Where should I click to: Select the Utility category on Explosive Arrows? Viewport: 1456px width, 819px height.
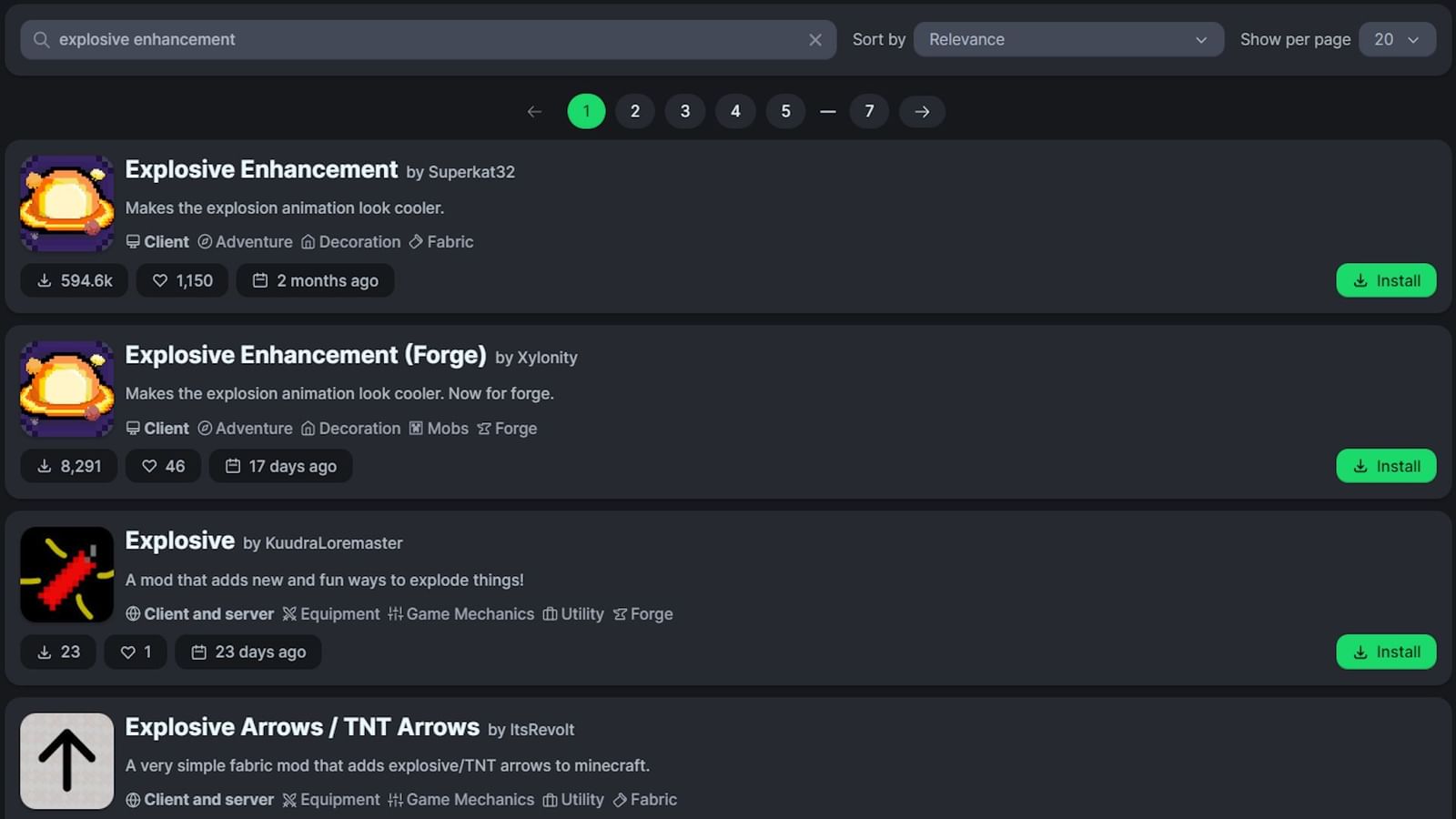(573, 800)
